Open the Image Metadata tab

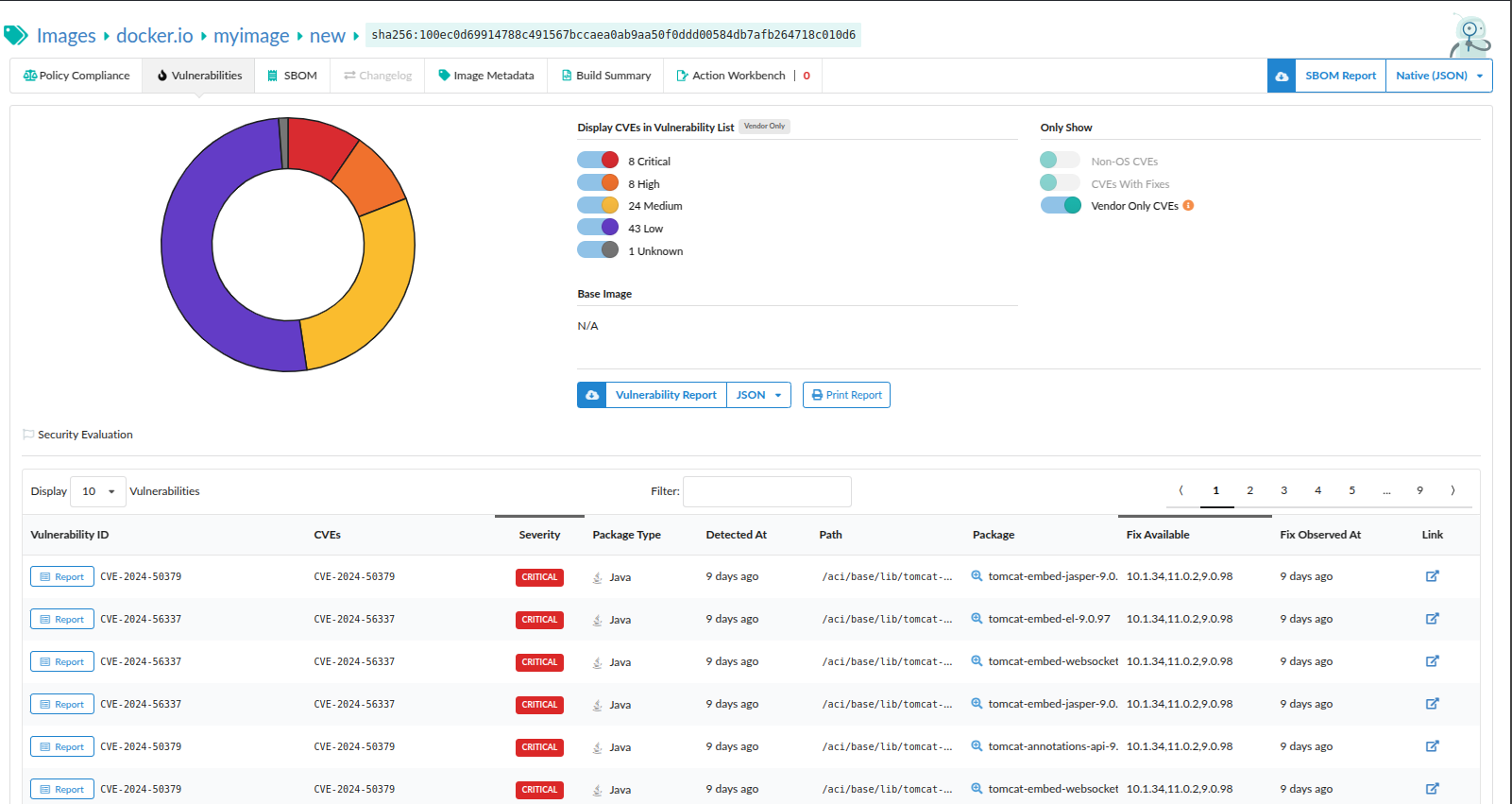tap(485, 76)
